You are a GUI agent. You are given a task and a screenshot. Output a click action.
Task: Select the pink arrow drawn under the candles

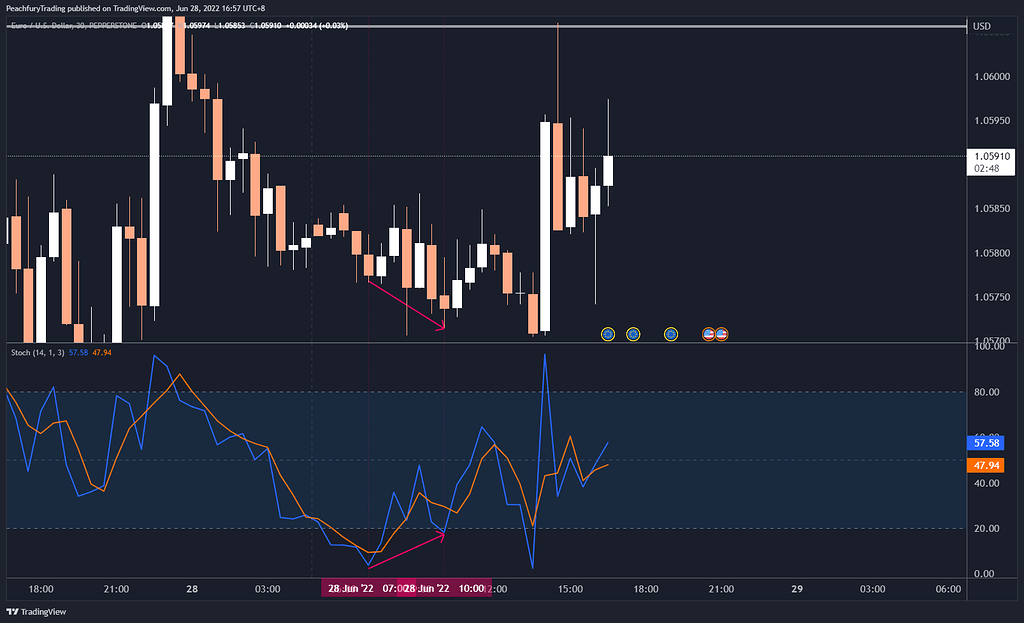(x=406, y=303)
